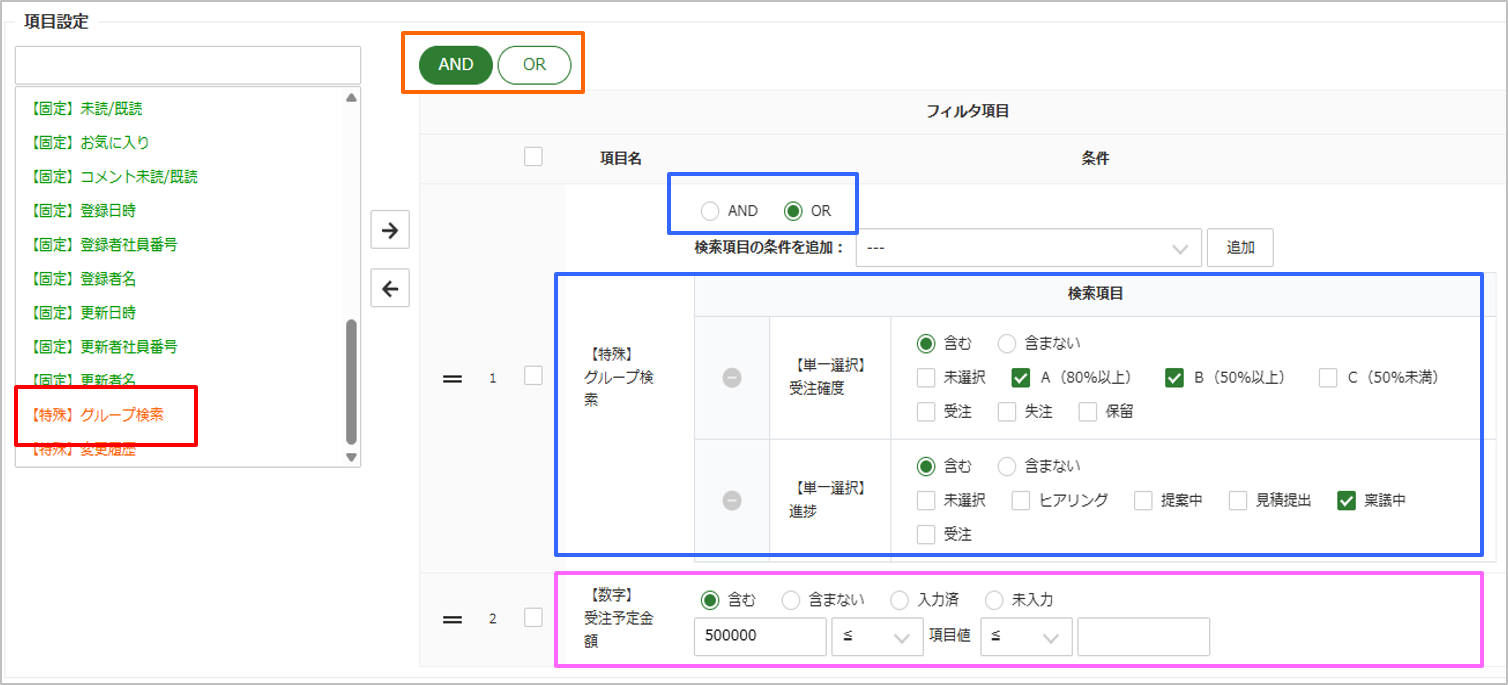The image size is (1508, 685).
Task: Select 【特殊】変更履歴 in list
Action: pyautogui.click(x=83, y=450)
